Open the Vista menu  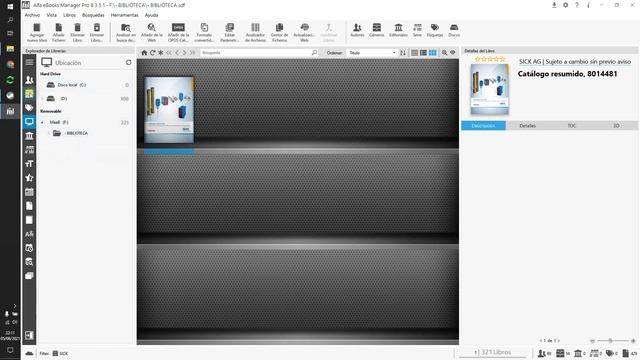pyautogui.click(x=51, y=15)
